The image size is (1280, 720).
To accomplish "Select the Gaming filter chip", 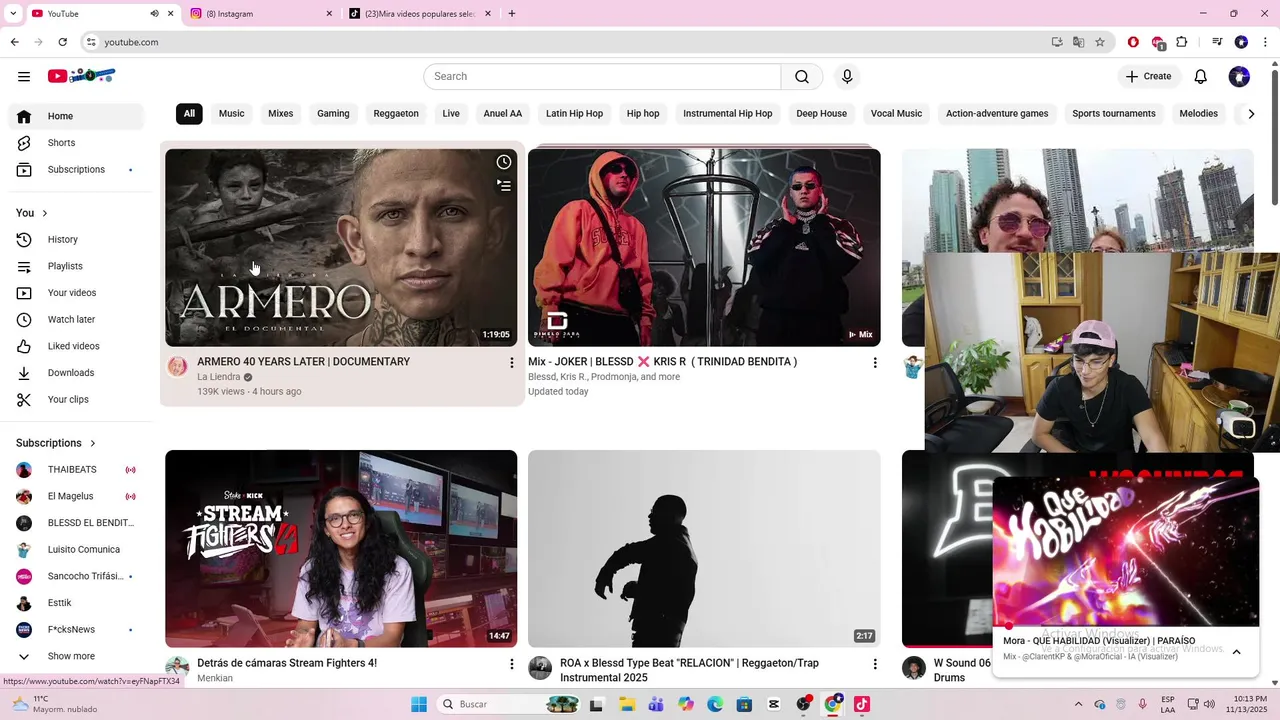I will tap(333, 114).
